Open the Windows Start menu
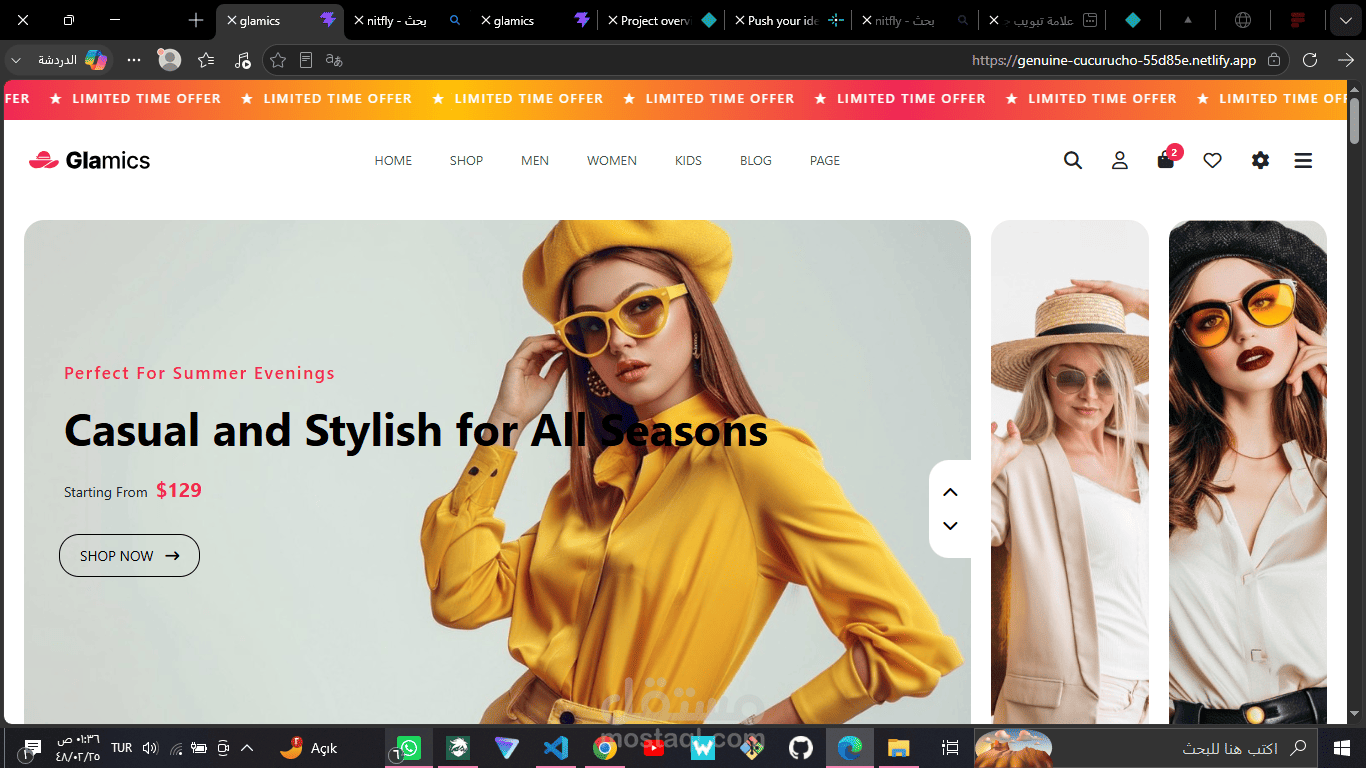 [x=1342, y=748]
